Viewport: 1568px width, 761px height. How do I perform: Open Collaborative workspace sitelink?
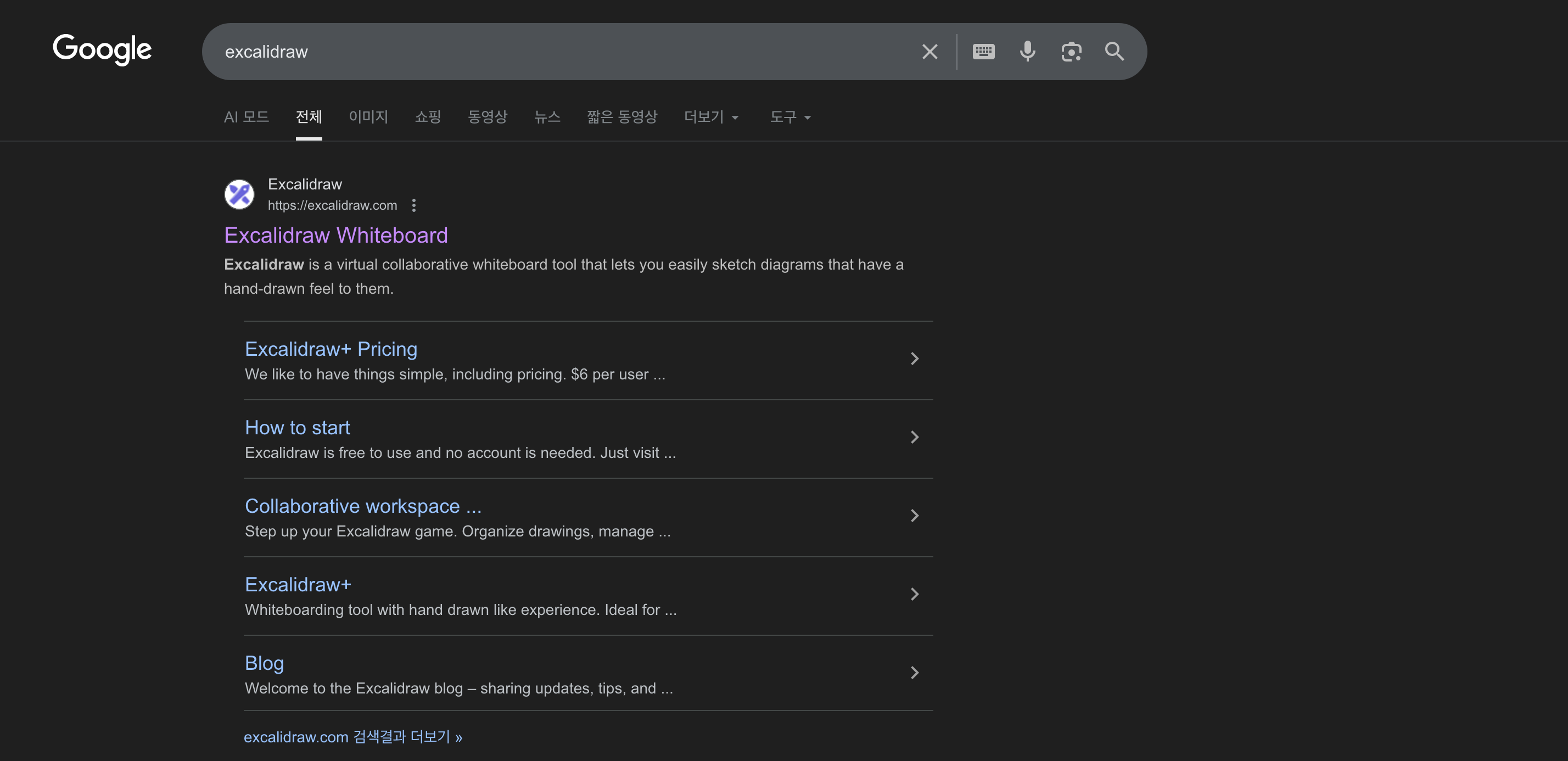coord(363,506)
